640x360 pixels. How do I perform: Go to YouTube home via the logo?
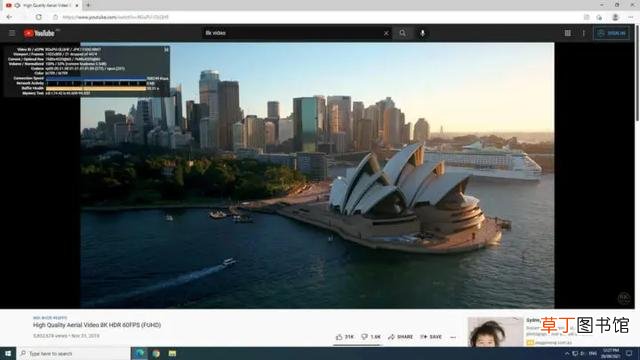pyautogui.click(x=39, y=33)
